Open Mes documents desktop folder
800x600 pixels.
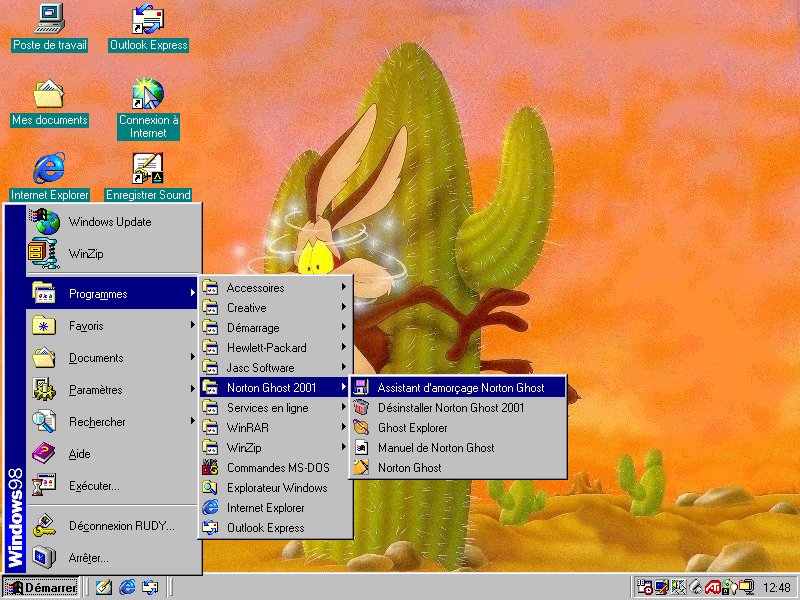[49, 102]
